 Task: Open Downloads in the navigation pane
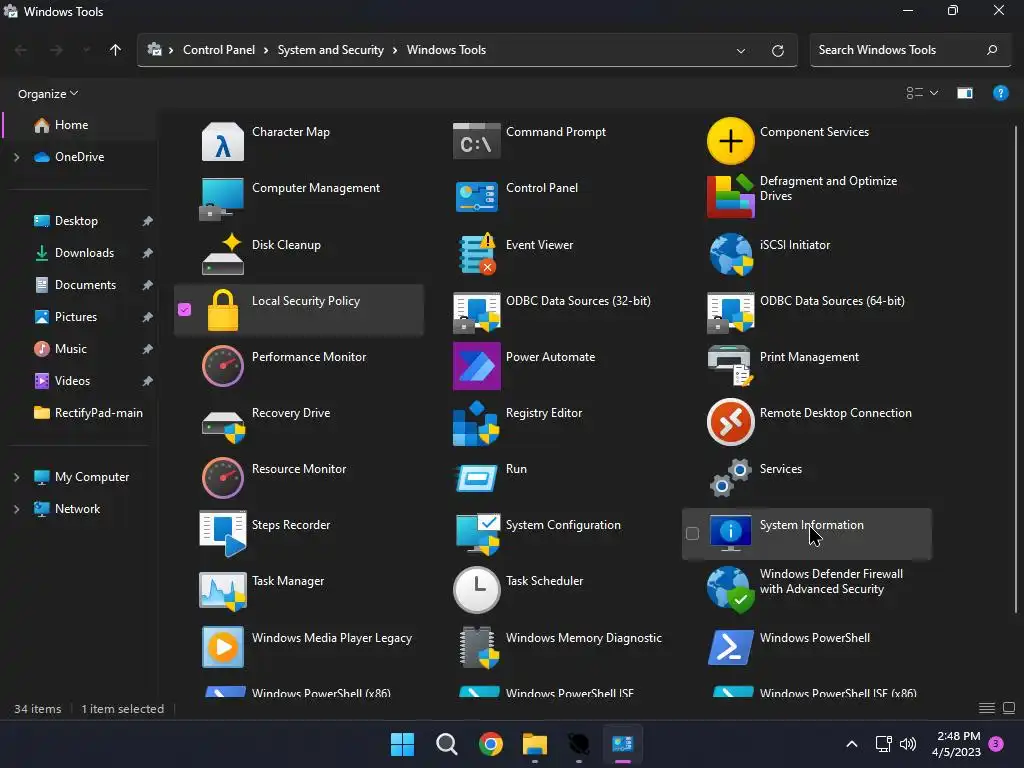click(82, 253)
